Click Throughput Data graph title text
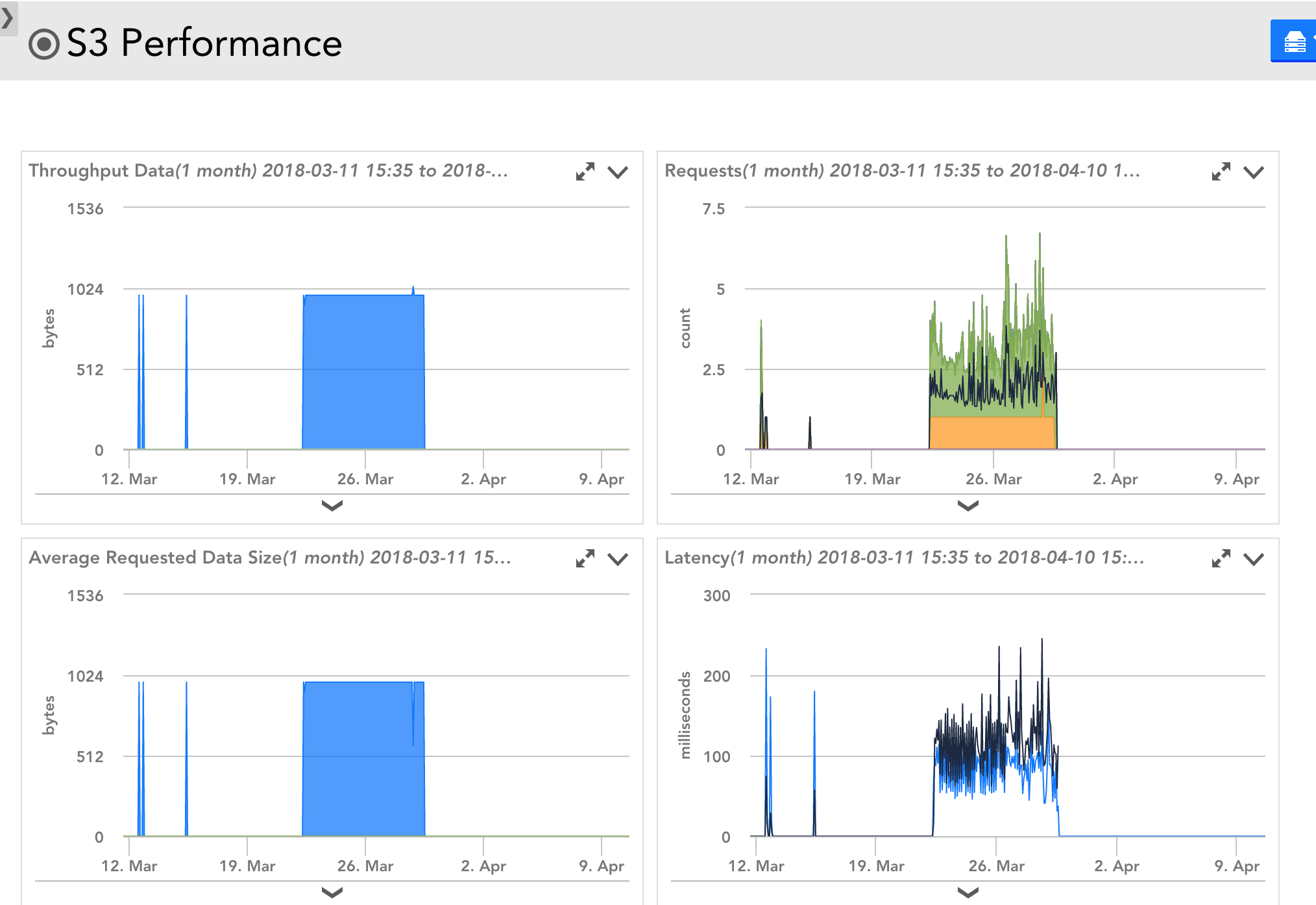 [268, 171]
